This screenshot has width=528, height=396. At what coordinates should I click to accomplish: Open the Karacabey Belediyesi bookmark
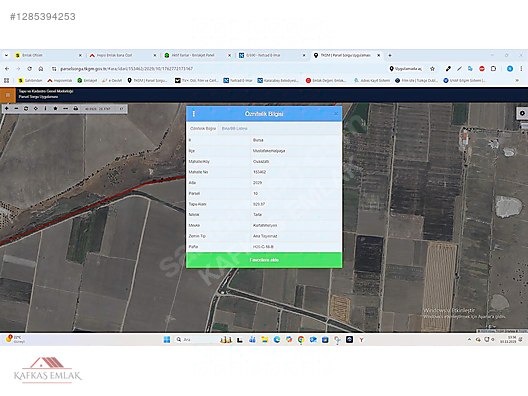tap(278, 80)
